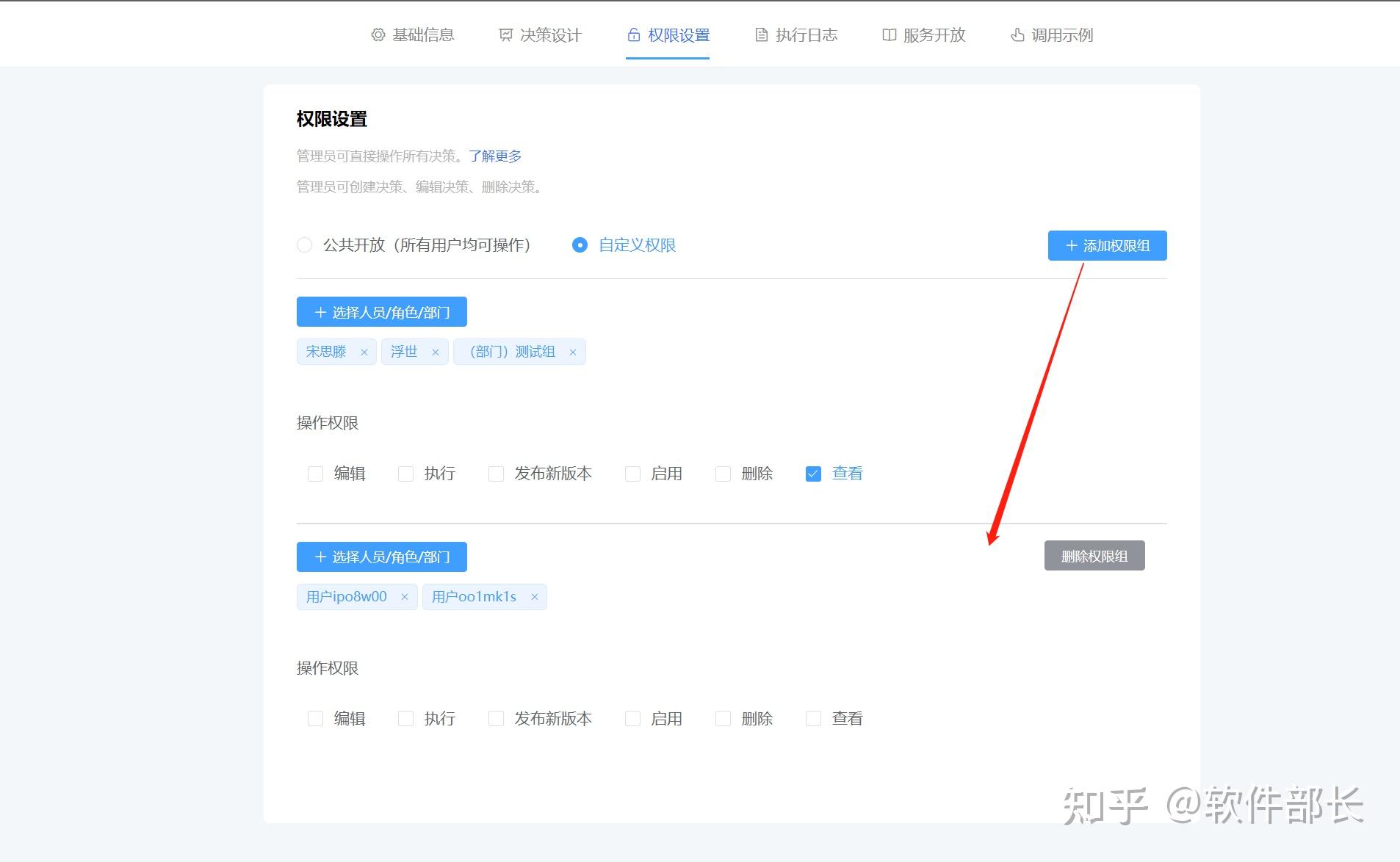
Task: Click the gear icon beside 基础信息 tab
Action: click(x=377, y=34)
